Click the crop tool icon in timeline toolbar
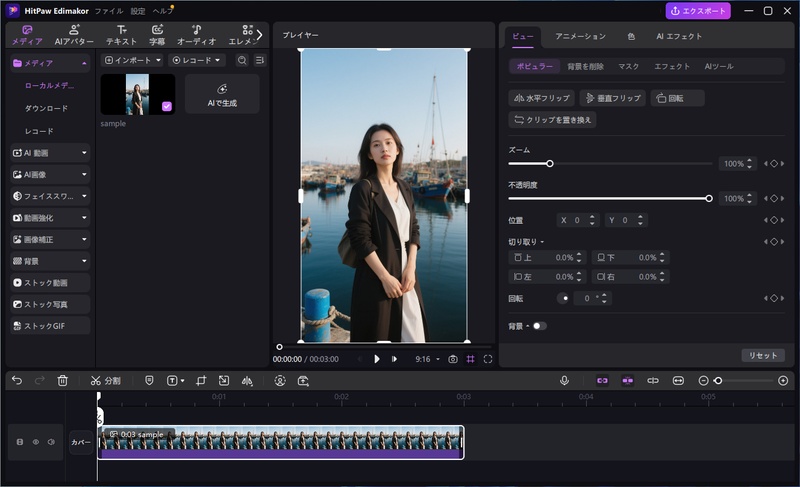Image resolution: width=800 pixels, height=487 pixels. tap(201, 380)
